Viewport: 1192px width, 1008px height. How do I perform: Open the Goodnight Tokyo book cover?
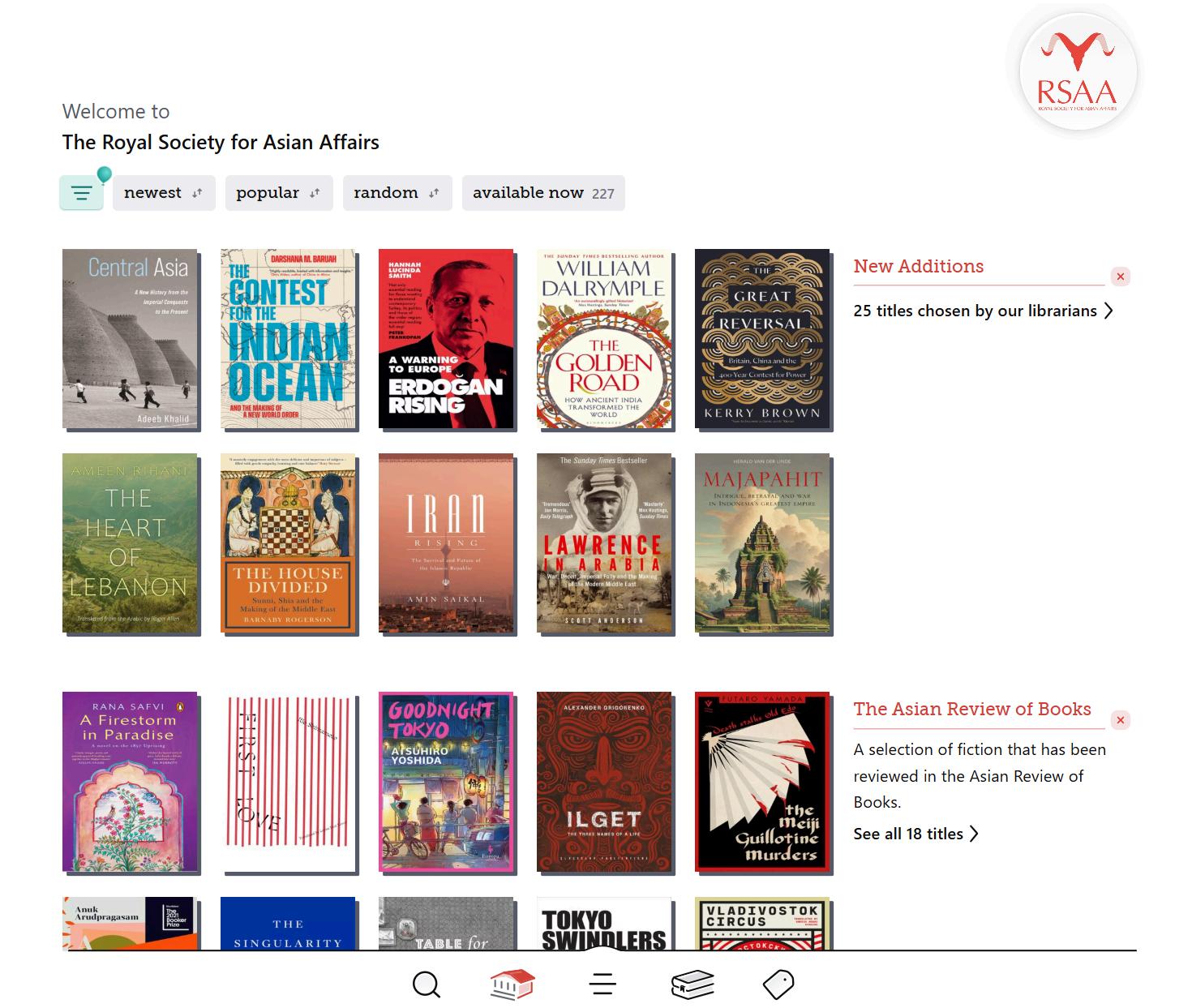(x=446, y=782)
